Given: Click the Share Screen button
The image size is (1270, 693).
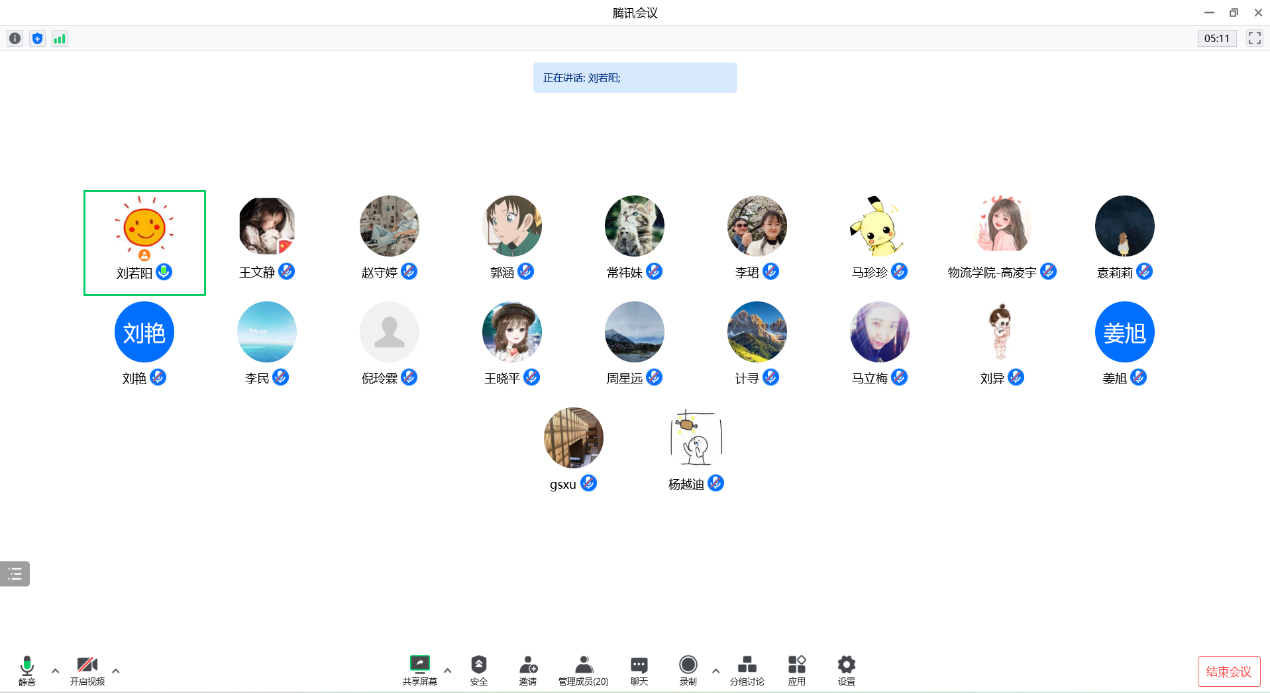Looking at the screenshot, I should [420, 669].
